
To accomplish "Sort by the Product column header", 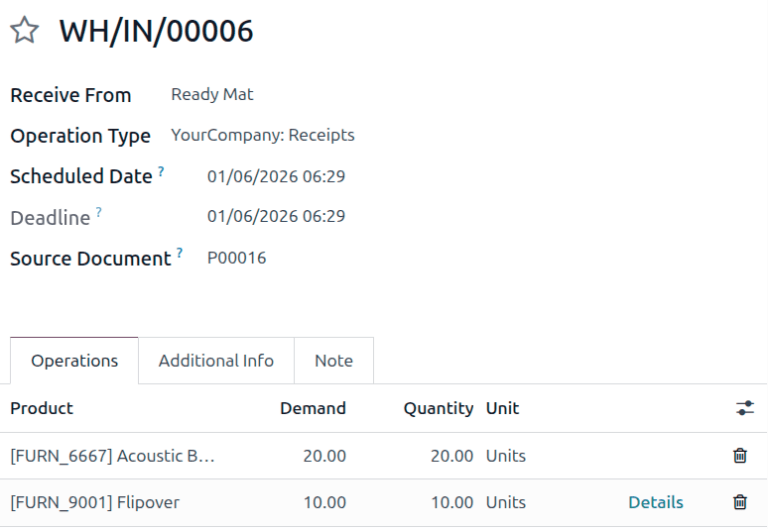I will (x=42, y=408).
